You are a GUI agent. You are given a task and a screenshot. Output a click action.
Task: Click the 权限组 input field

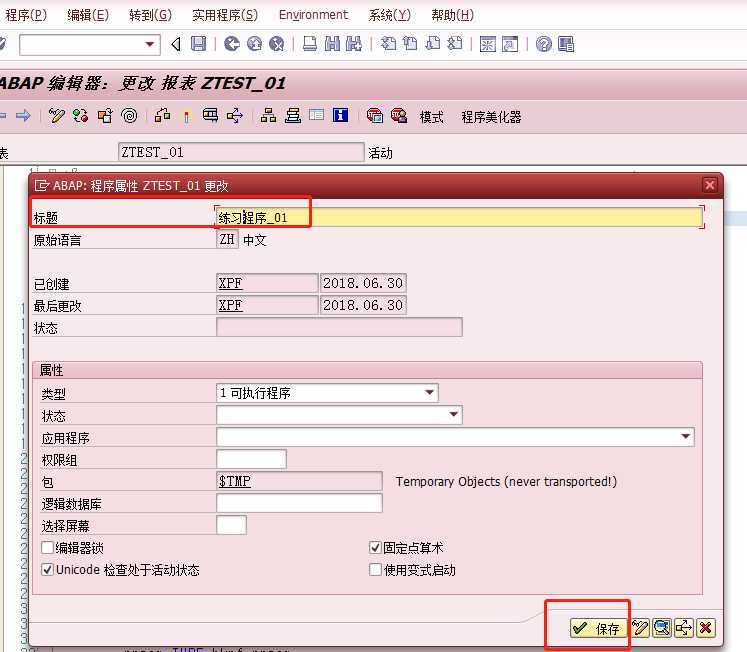[252, 459]
